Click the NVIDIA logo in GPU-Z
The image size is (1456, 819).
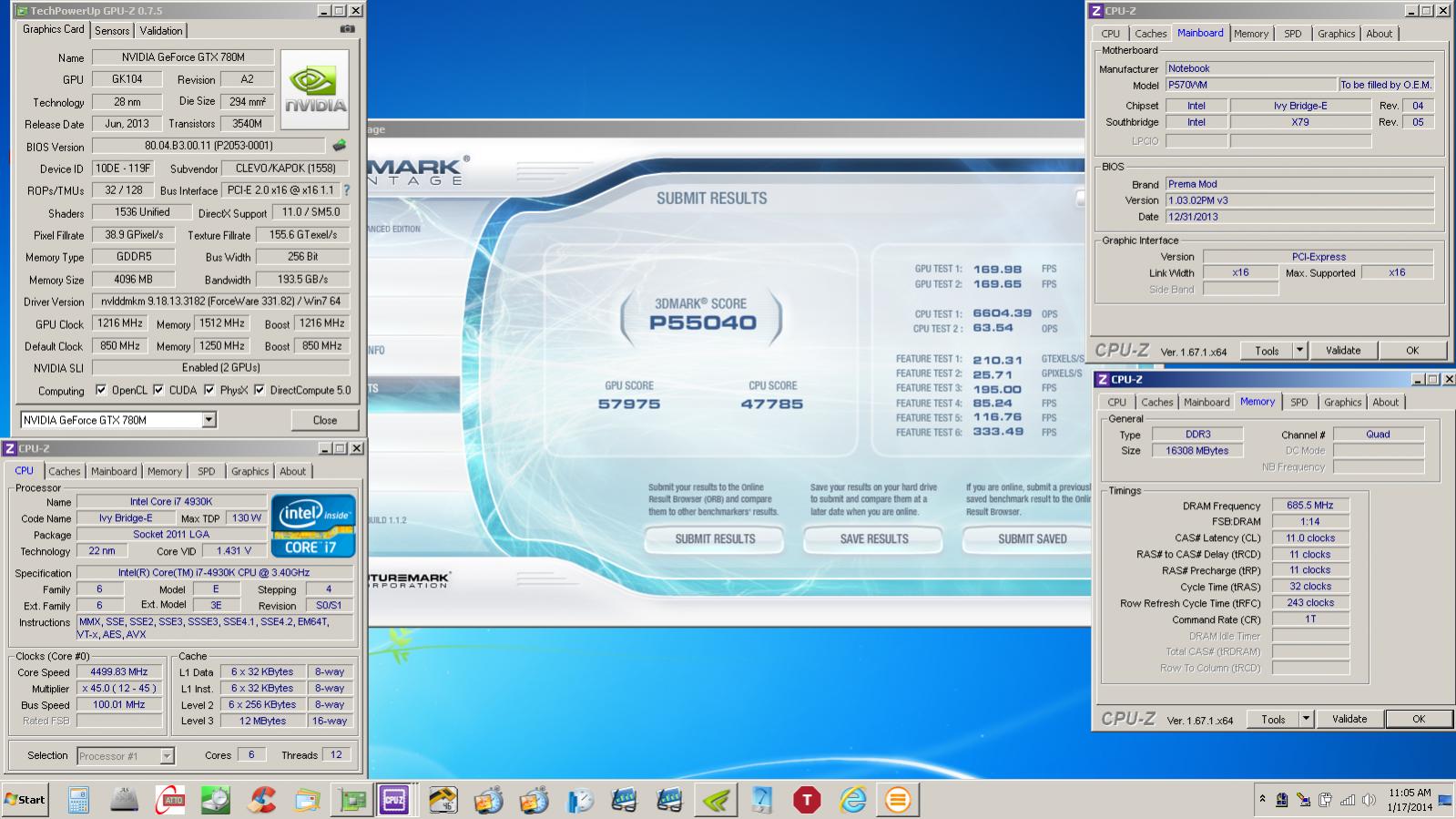314,89
